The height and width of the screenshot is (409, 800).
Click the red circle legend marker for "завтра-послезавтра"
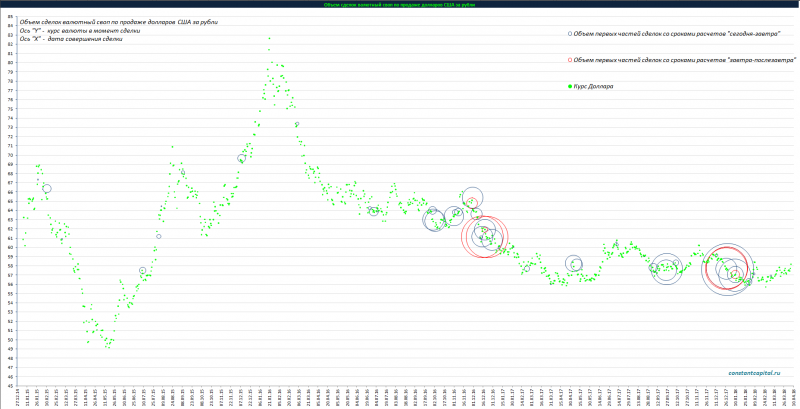[x=569, y=60]
